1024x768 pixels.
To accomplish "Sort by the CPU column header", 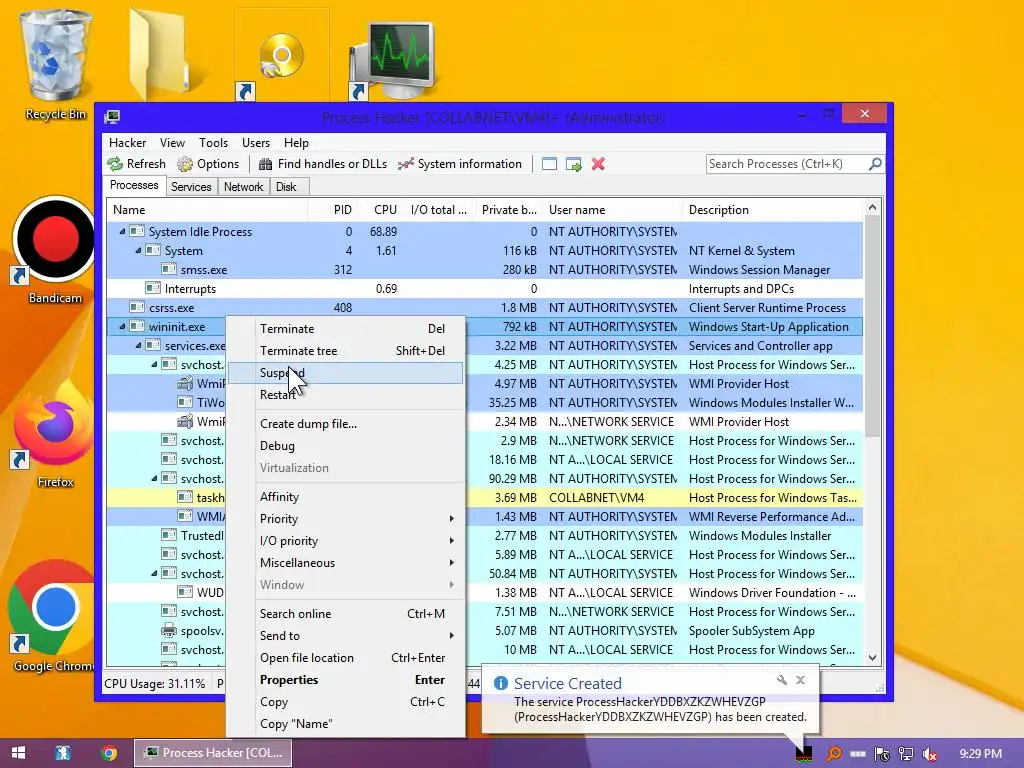I will coord(379,210).
